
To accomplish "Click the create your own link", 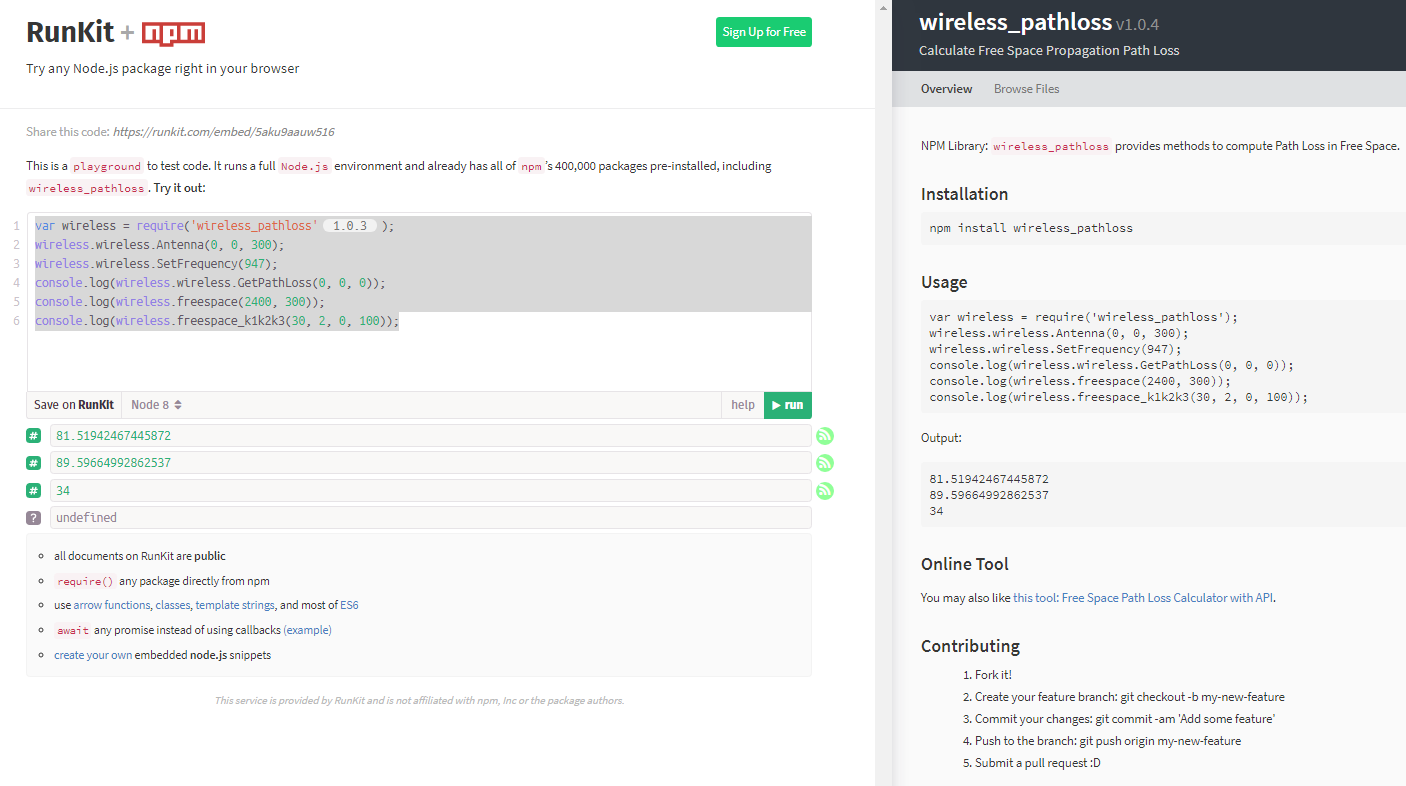I will 93,655.
